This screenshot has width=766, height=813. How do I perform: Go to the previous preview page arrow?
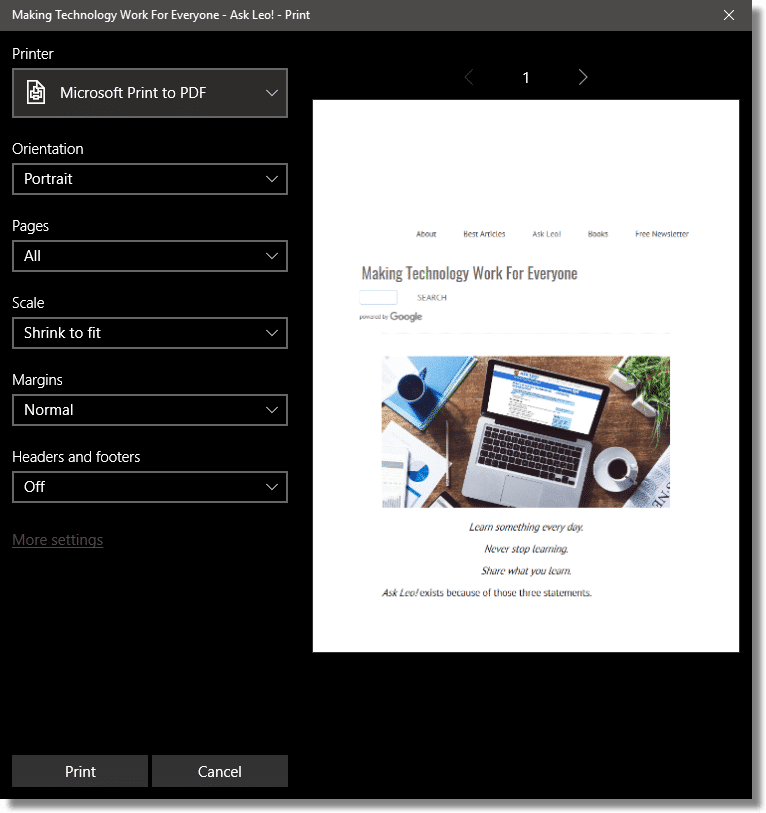[x=469, y=77]
